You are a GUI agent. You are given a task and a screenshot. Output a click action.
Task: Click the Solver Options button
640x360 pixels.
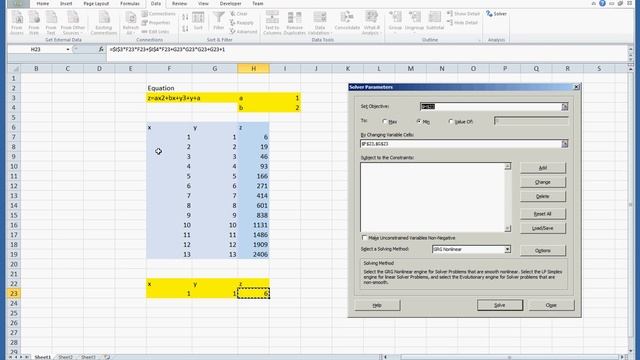(x=542, y=251)
